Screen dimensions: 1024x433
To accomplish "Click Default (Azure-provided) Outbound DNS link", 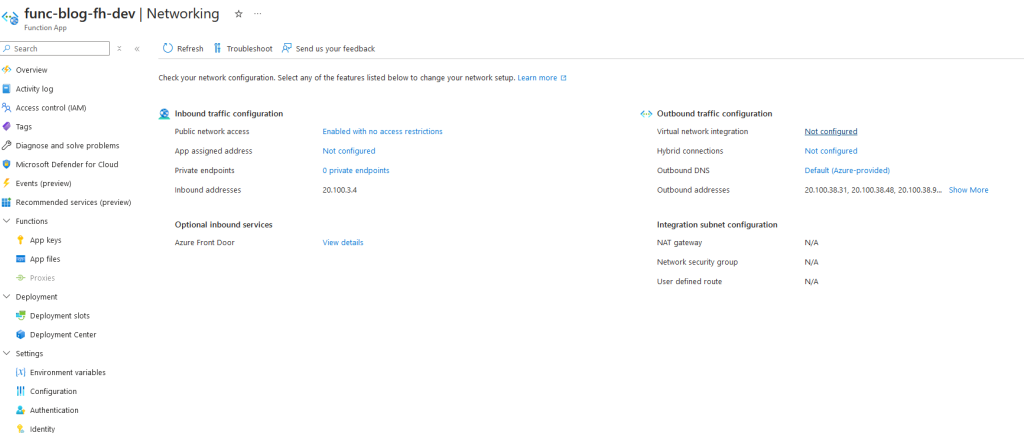I will point(847,170).
